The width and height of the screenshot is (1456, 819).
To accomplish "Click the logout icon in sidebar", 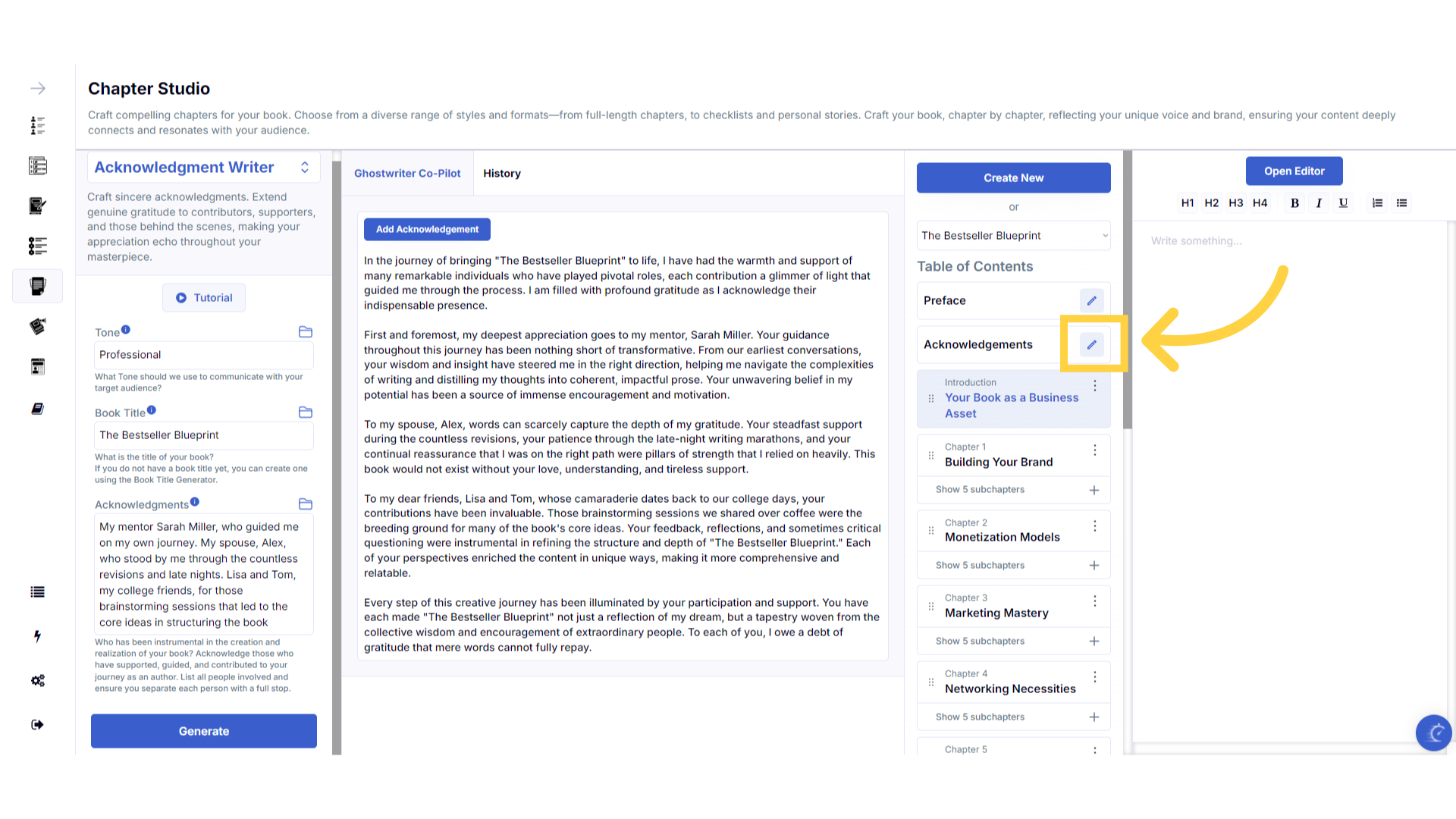I will 37,724.
